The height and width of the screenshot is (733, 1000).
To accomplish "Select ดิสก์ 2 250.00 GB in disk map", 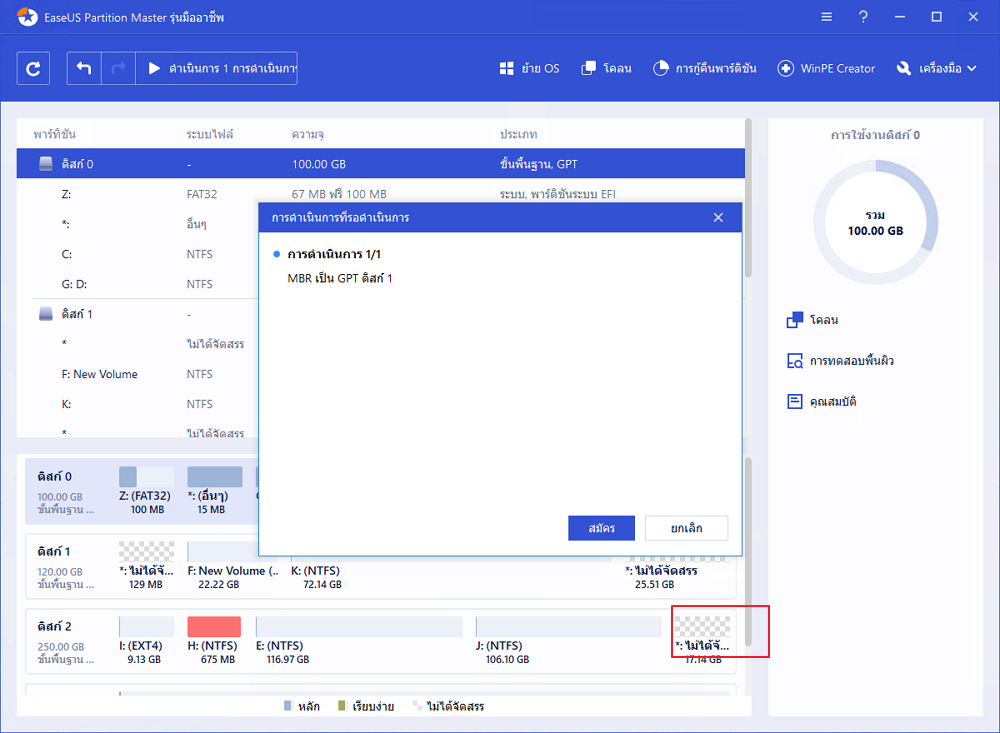I will [65, 642].
